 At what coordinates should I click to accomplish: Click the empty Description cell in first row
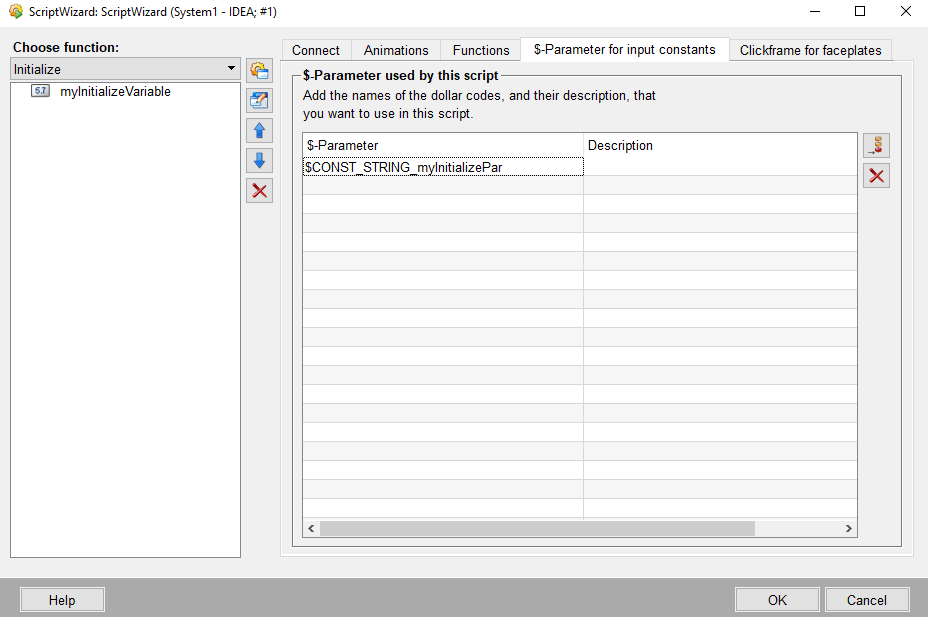(719, 167)
